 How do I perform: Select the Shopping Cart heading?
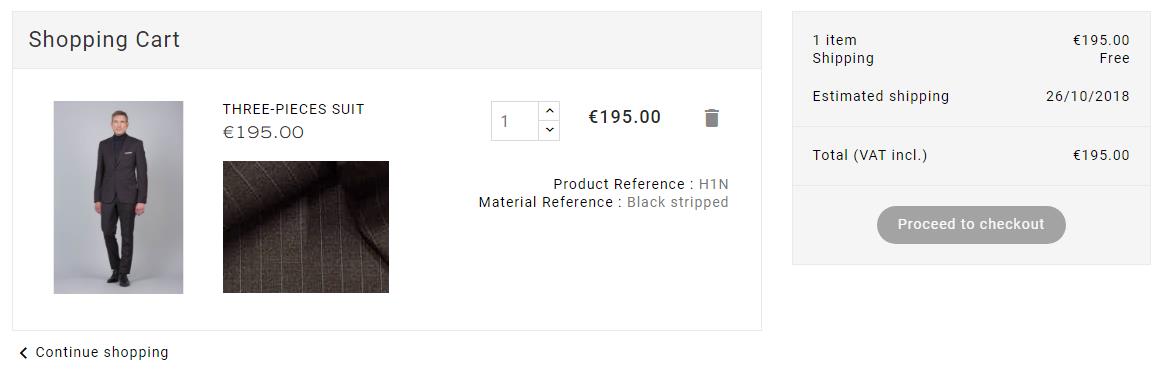point(104,39)
